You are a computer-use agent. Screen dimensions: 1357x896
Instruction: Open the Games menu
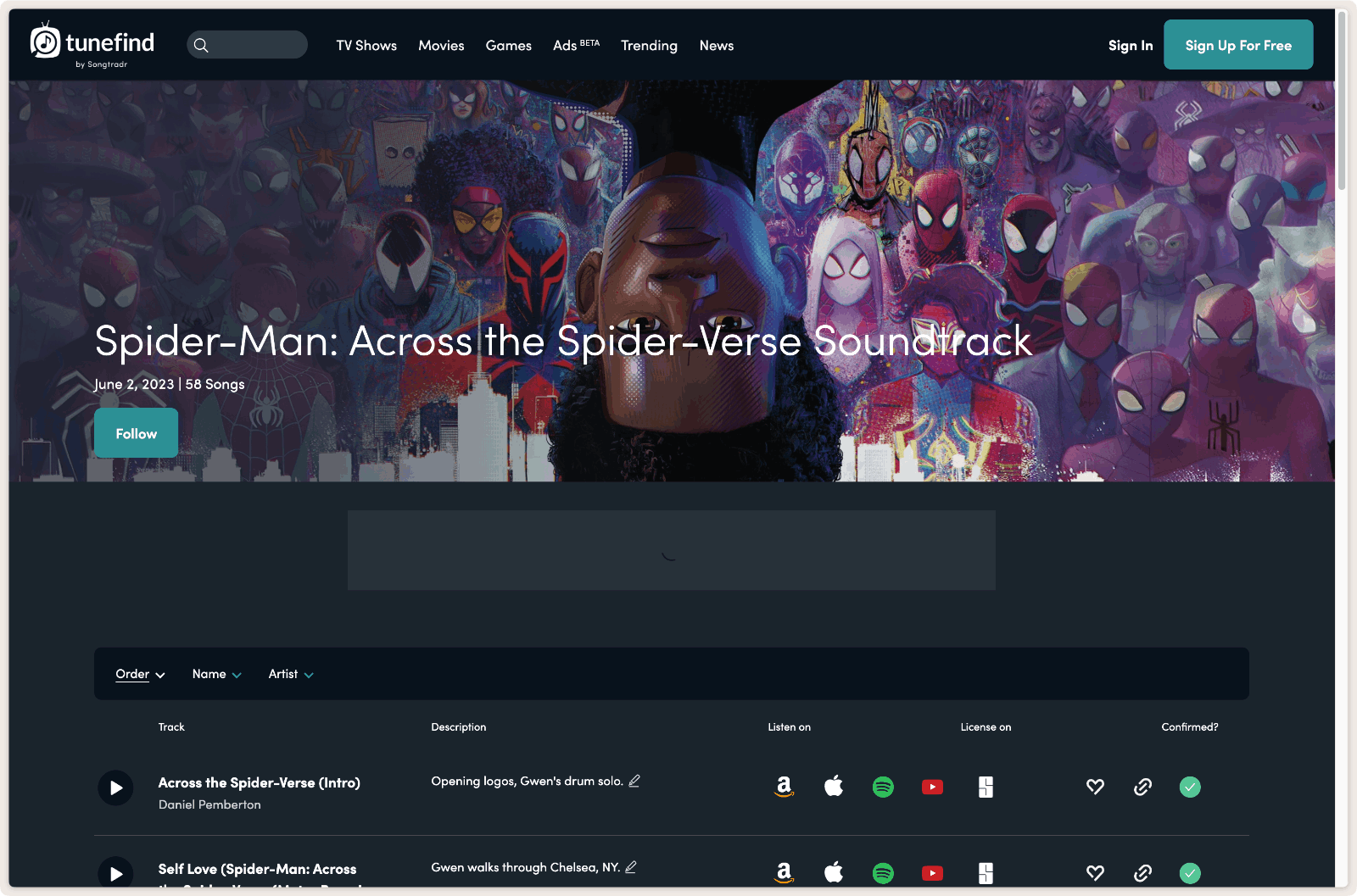pyautogui.click(x=509, y=46)
